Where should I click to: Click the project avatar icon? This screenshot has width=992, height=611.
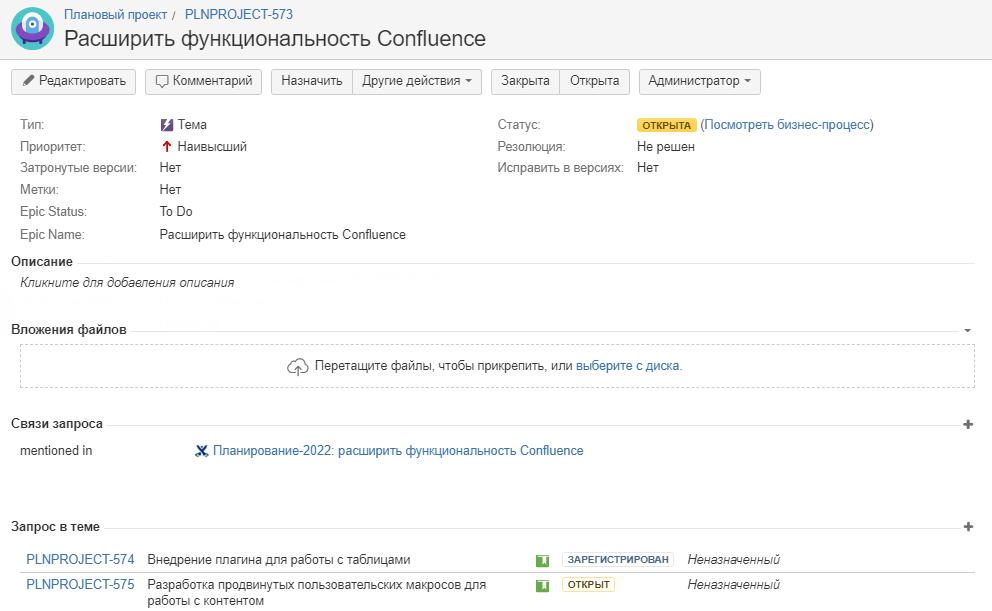(32, 28)
